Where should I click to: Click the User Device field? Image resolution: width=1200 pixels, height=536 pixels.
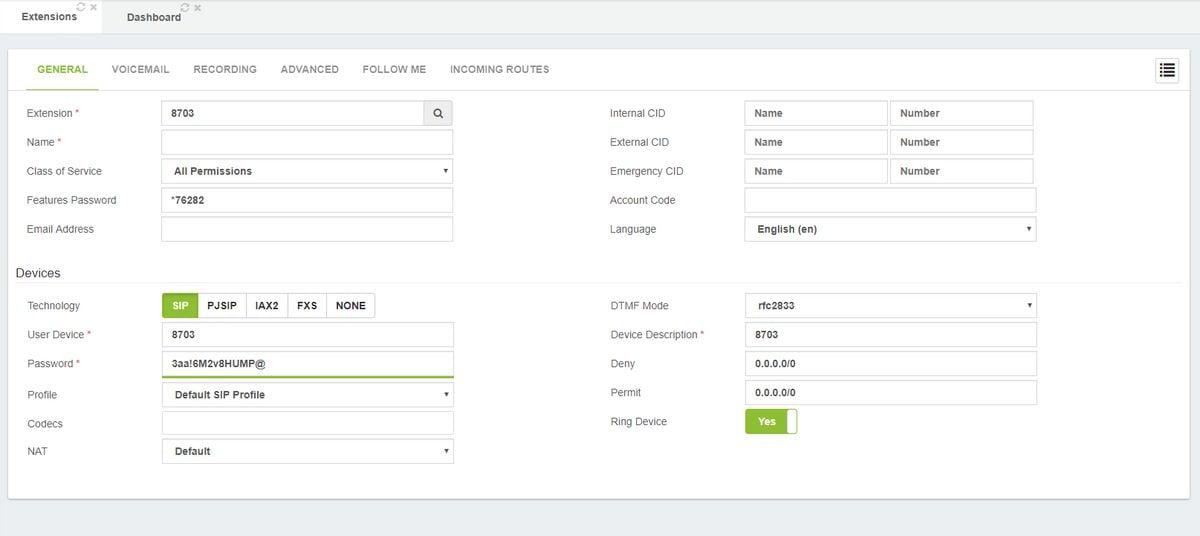[308, 335]
